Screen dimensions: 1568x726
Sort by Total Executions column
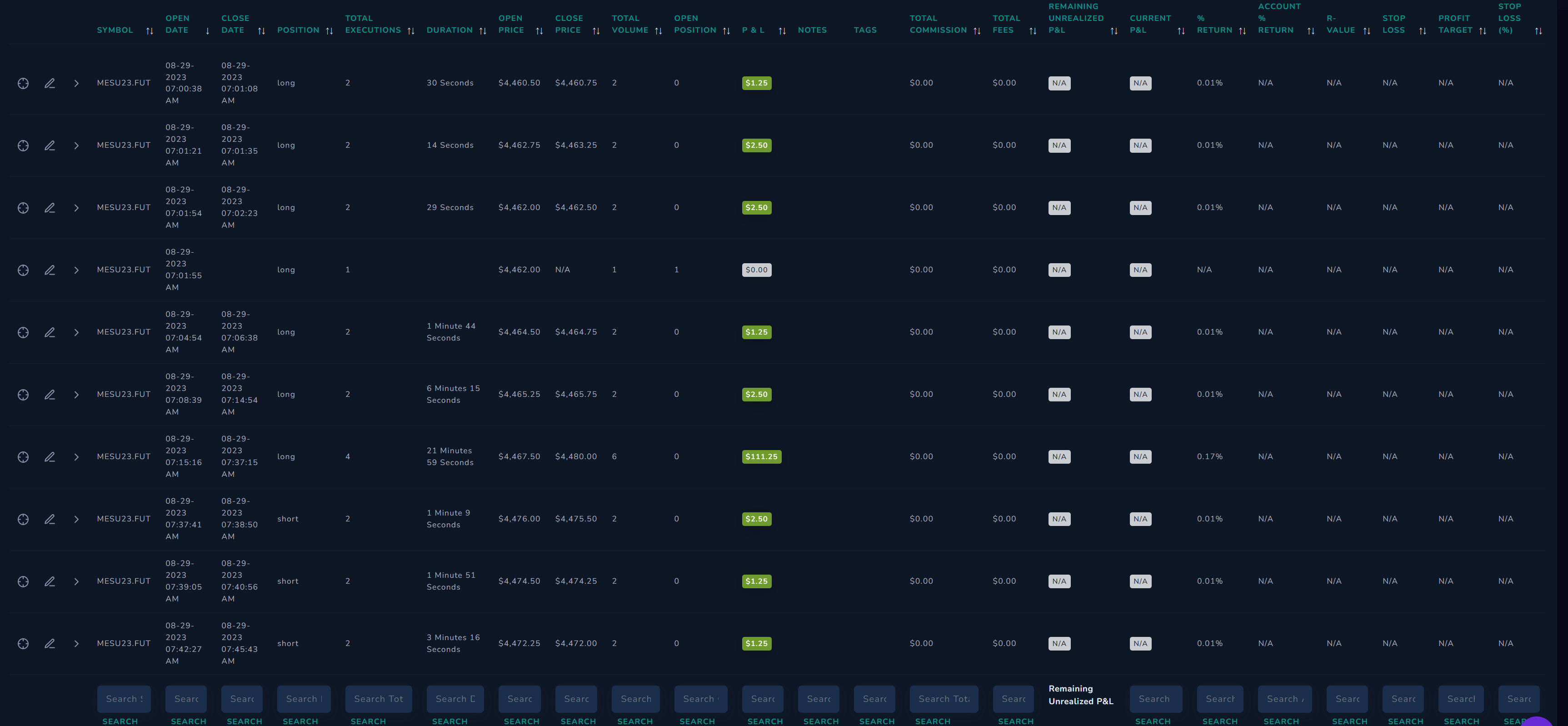pyautogui.click(x=411, y=31)
